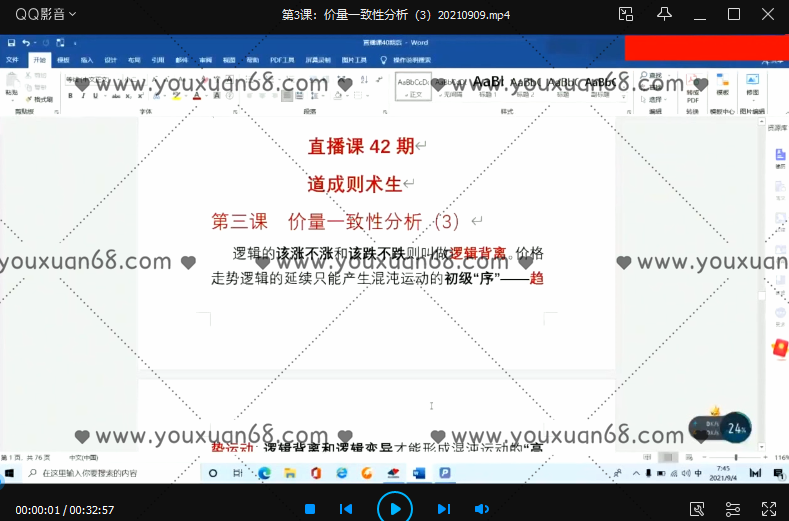
Task: Open Word from the taskbar
Action: 419,473
